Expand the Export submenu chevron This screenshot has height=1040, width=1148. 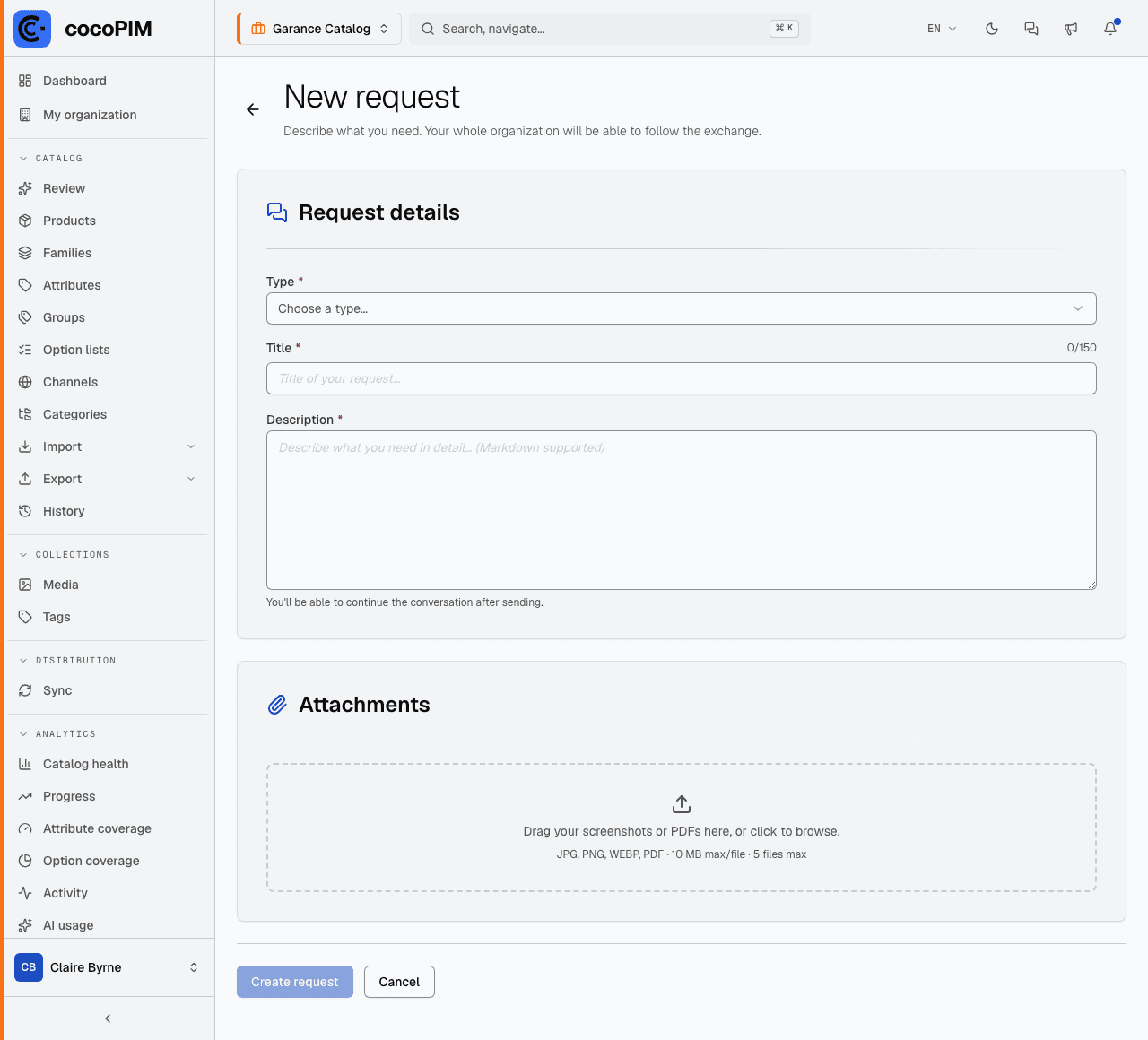[191, 479]
